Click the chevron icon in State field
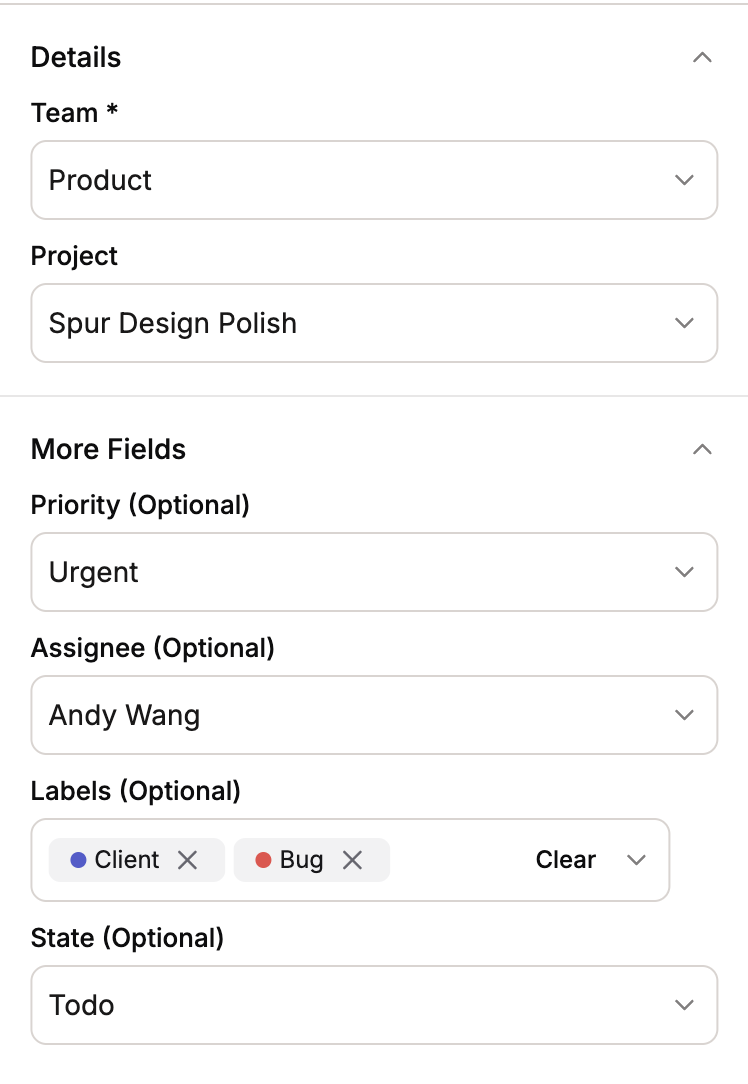This screenshot has height=1084, width=748. pos(684,1005)
